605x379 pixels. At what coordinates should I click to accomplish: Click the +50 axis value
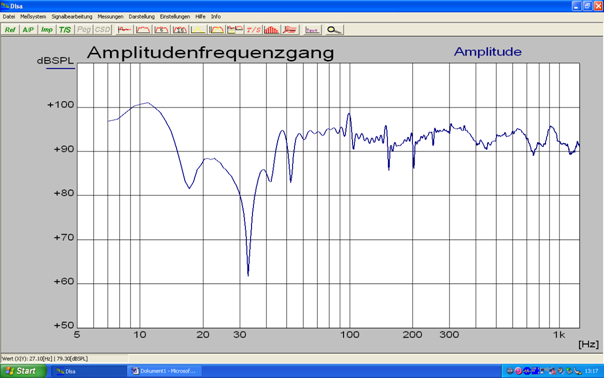point(64,325)
